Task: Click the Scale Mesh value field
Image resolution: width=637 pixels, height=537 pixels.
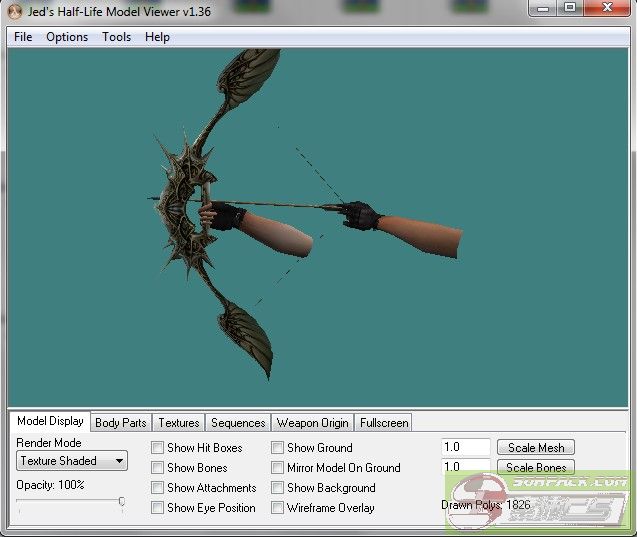Action: click(465, 448)
